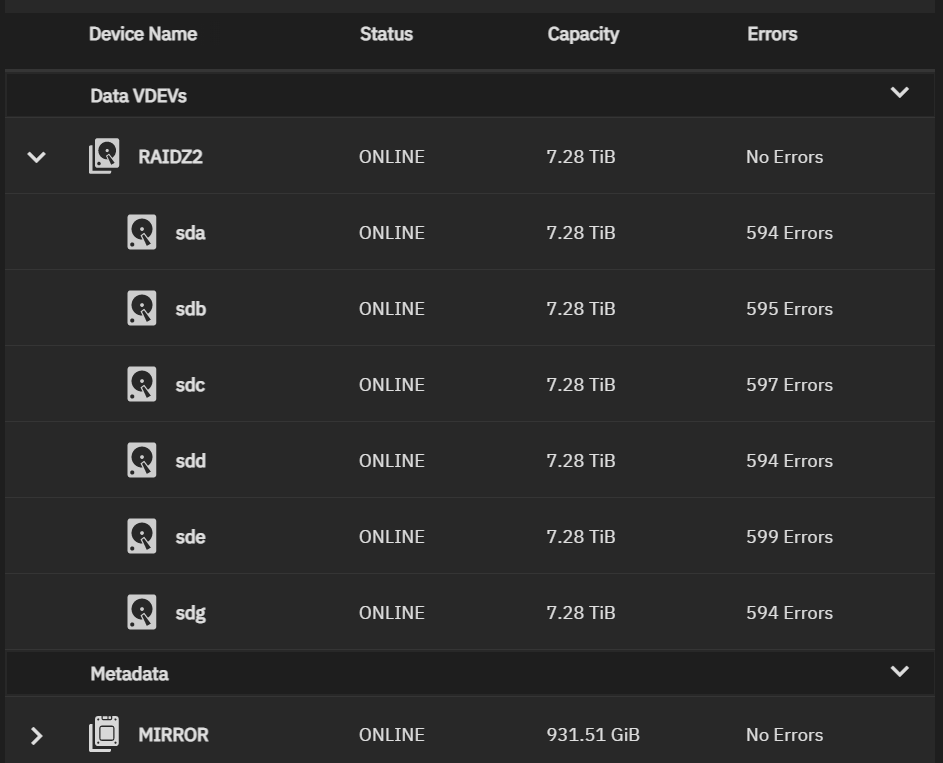Click the RAIDZ2 vdev disk-stack icon
This screenshot has width=943, height=763.
(104, 156)
